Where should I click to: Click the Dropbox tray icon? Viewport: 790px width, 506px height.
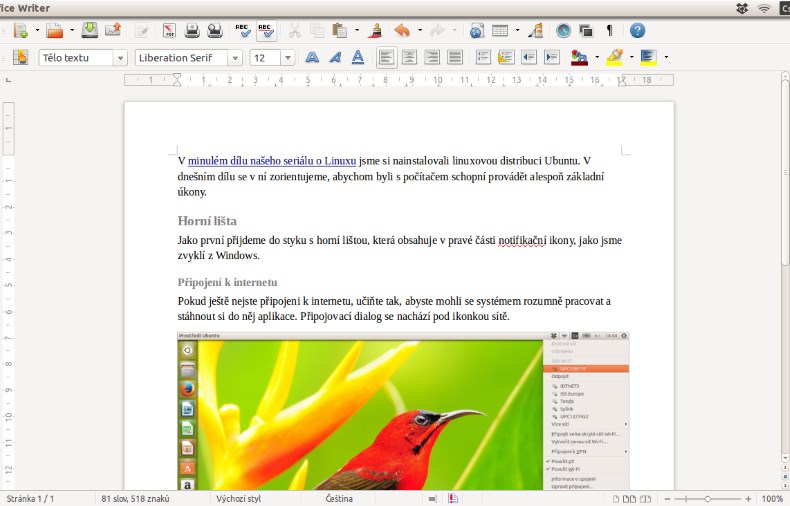pos(742,8)
